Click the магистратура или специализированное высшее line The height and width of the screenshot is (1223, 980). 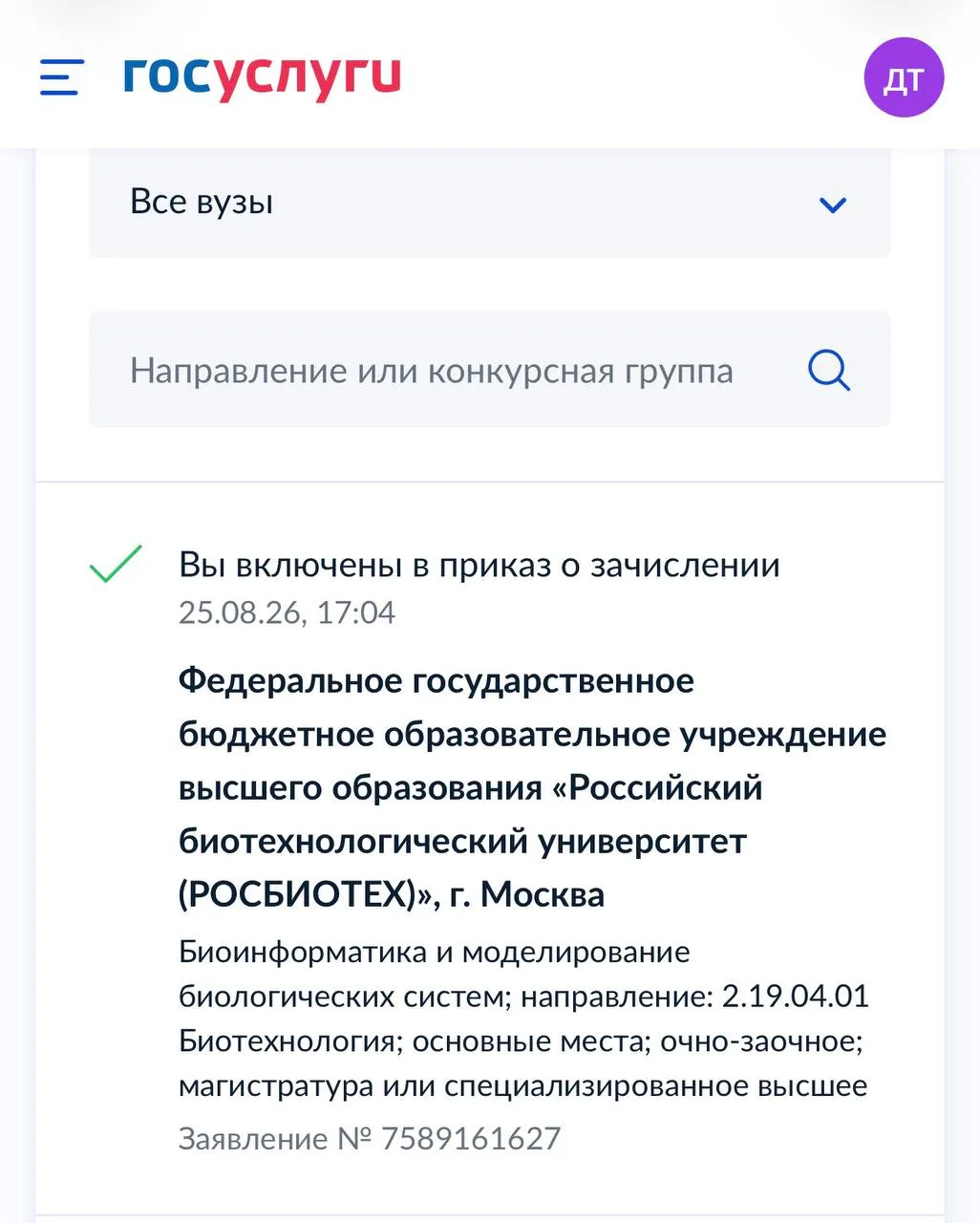coord(523,1086)
